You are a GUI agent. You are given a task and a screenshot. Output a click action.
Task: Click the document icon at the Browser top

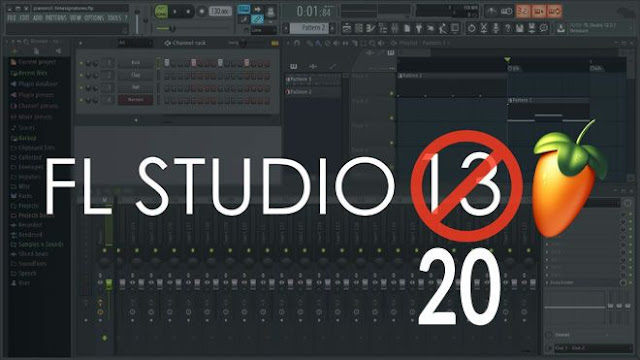point(36,51)
